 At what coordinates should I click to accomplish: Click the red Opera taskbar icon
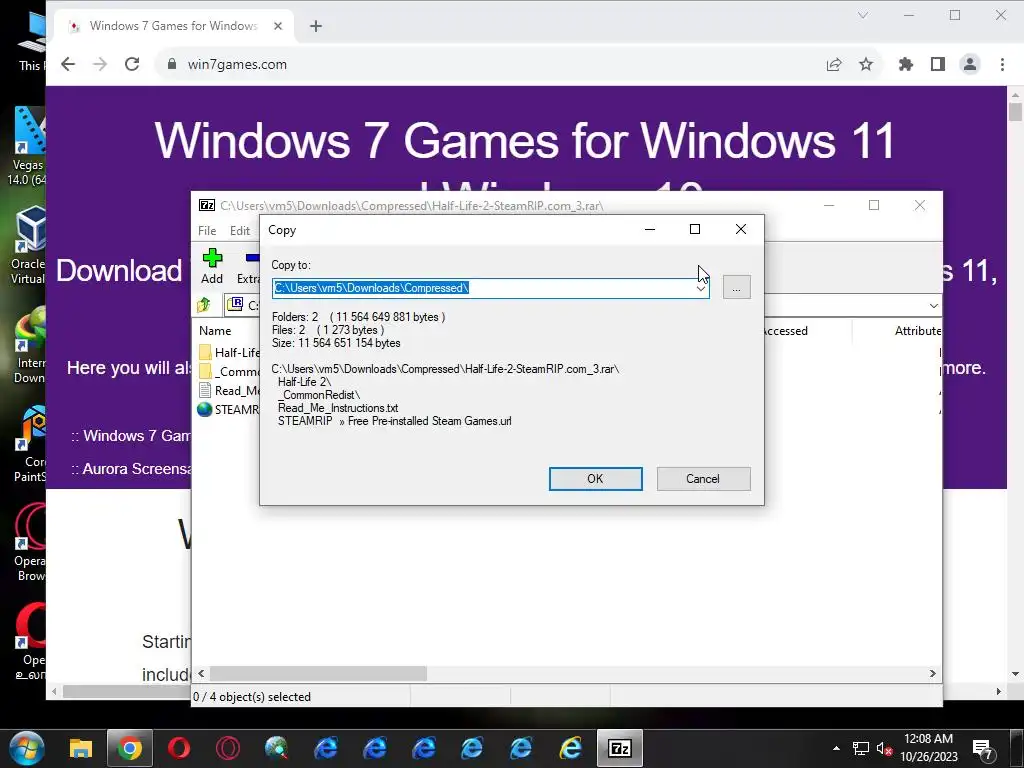click(x=178, y=748)
